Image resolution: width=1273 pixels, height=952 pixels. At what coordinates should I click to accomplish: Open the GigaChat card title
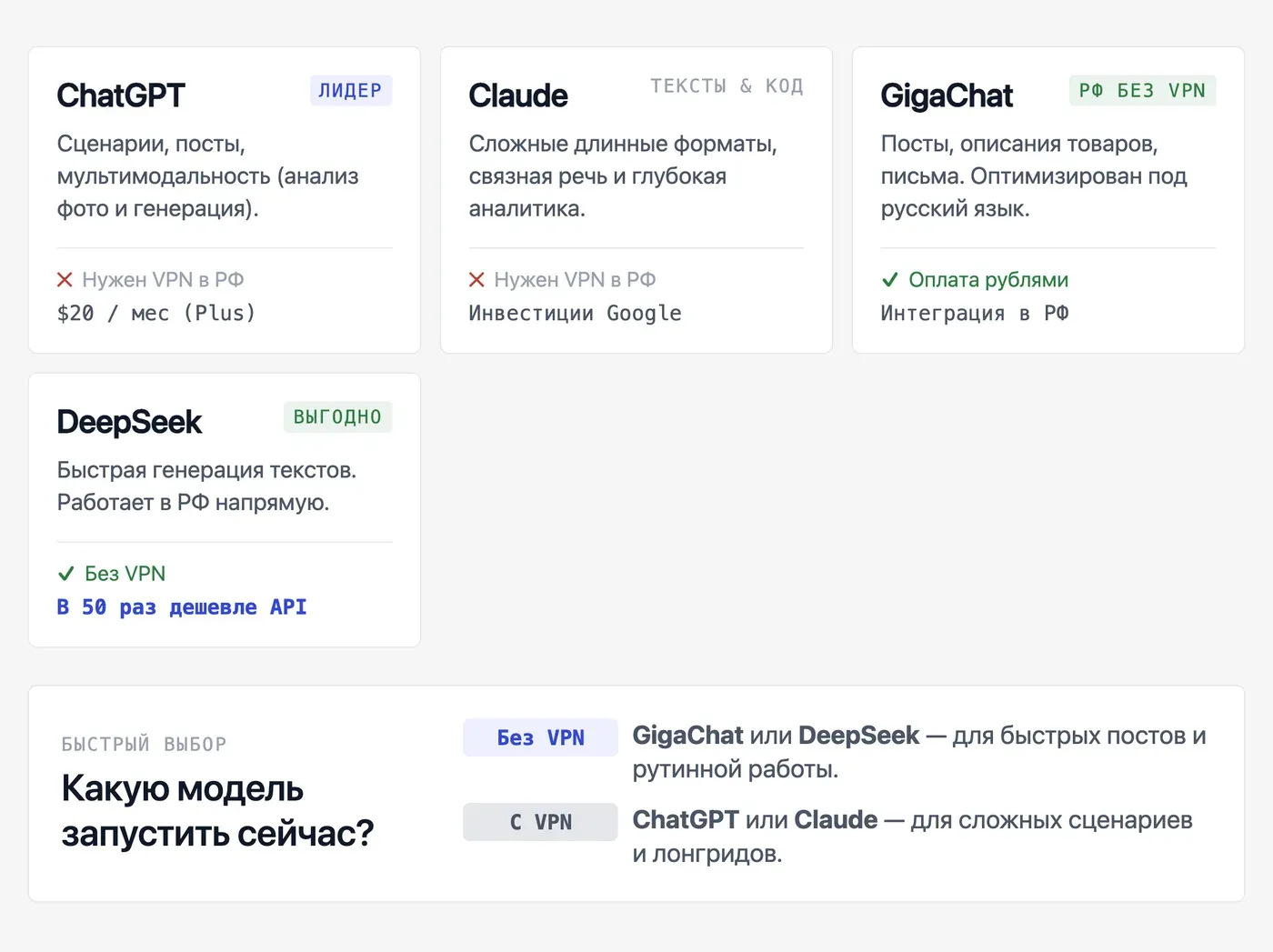(947, 95)
